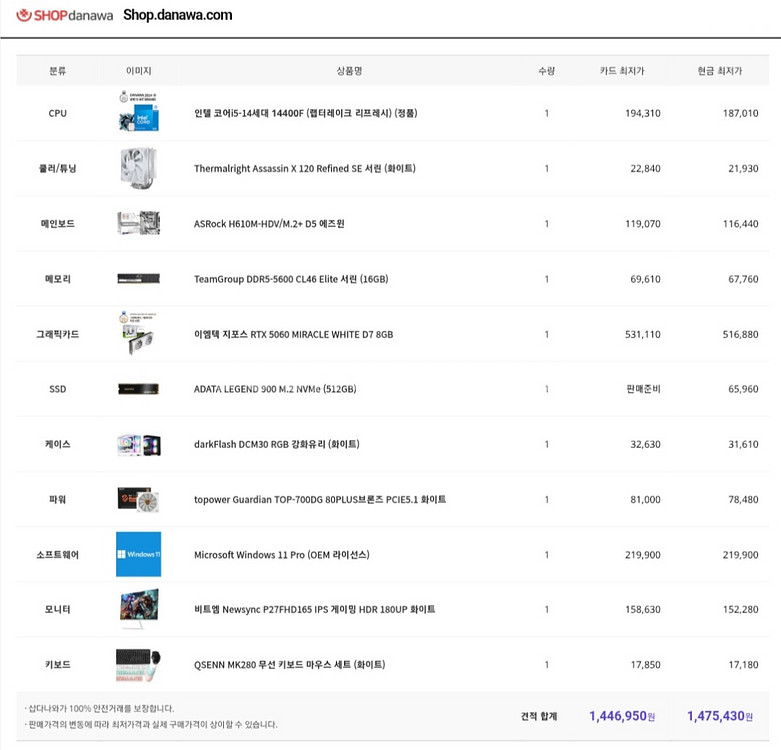Open the ADATA LEGEND 900 SSD thumbnail
This screenshot has height=750, width=781.
pos(138,389)
